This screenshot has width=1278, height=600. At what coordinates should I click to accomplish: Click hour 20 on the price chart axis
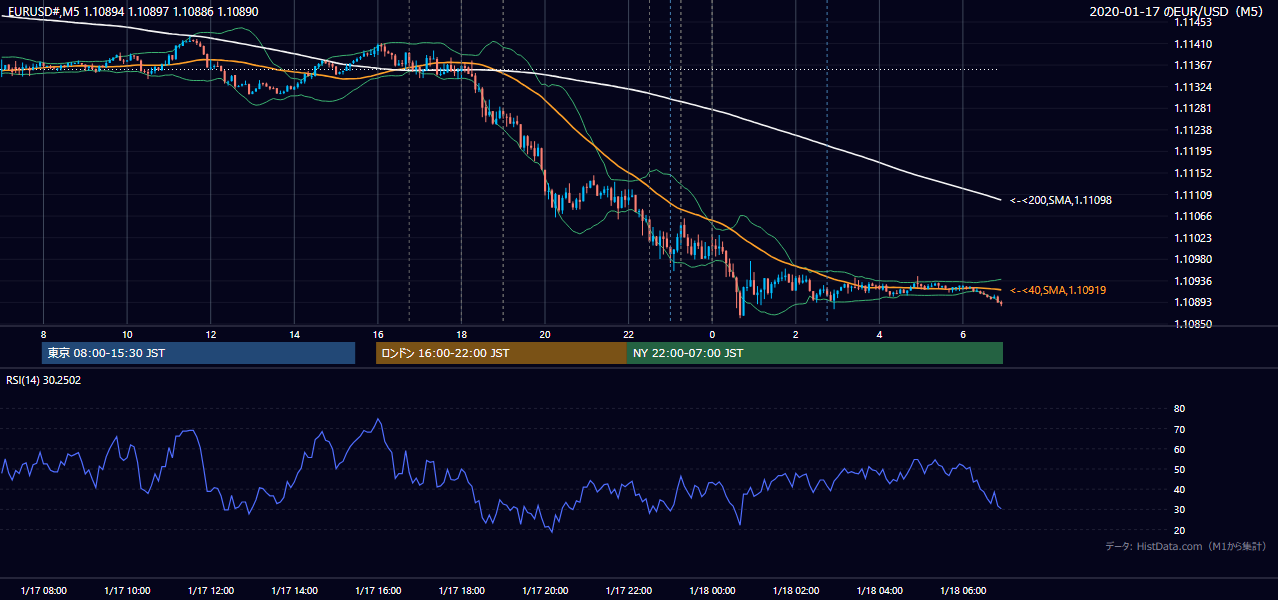(x=545, y=334)
